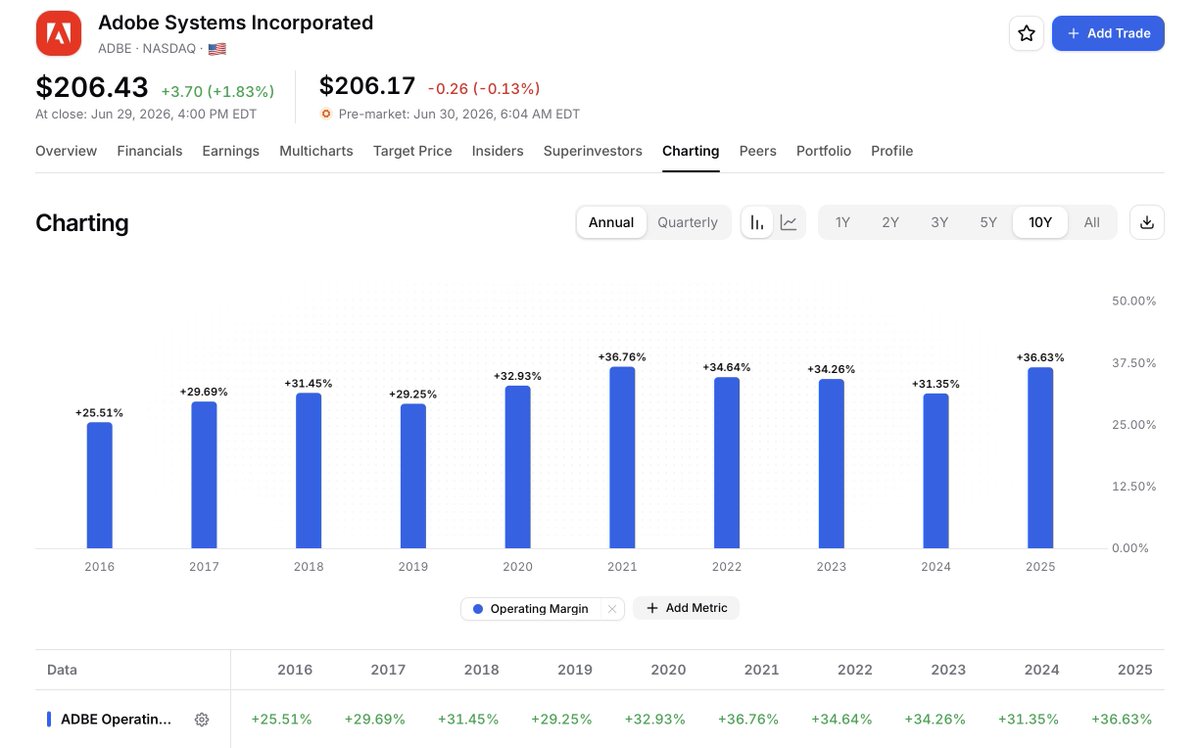Click the 2019 bar in chart

(413, 476)
